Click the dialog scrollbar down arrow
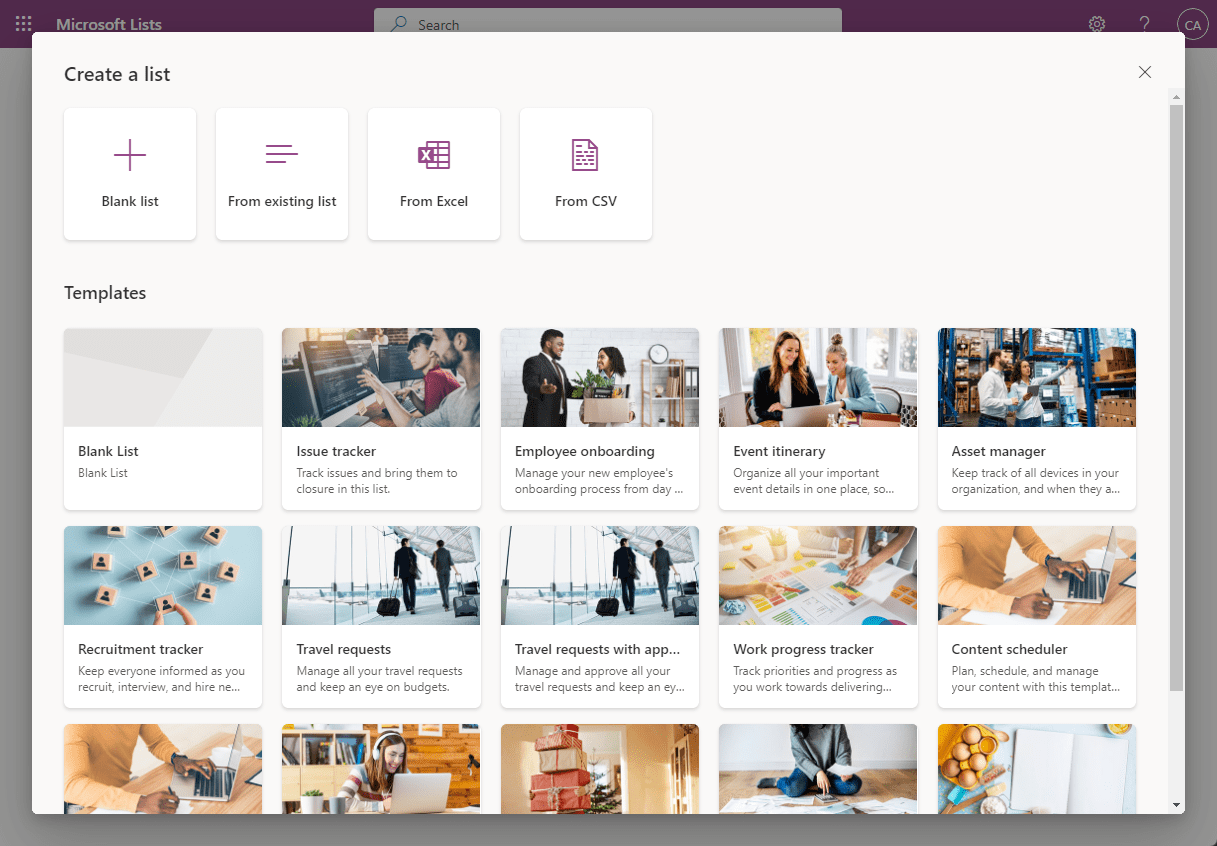Image resolution: width=1217 pixels, height=846 pixels. tap(1176, 805)
